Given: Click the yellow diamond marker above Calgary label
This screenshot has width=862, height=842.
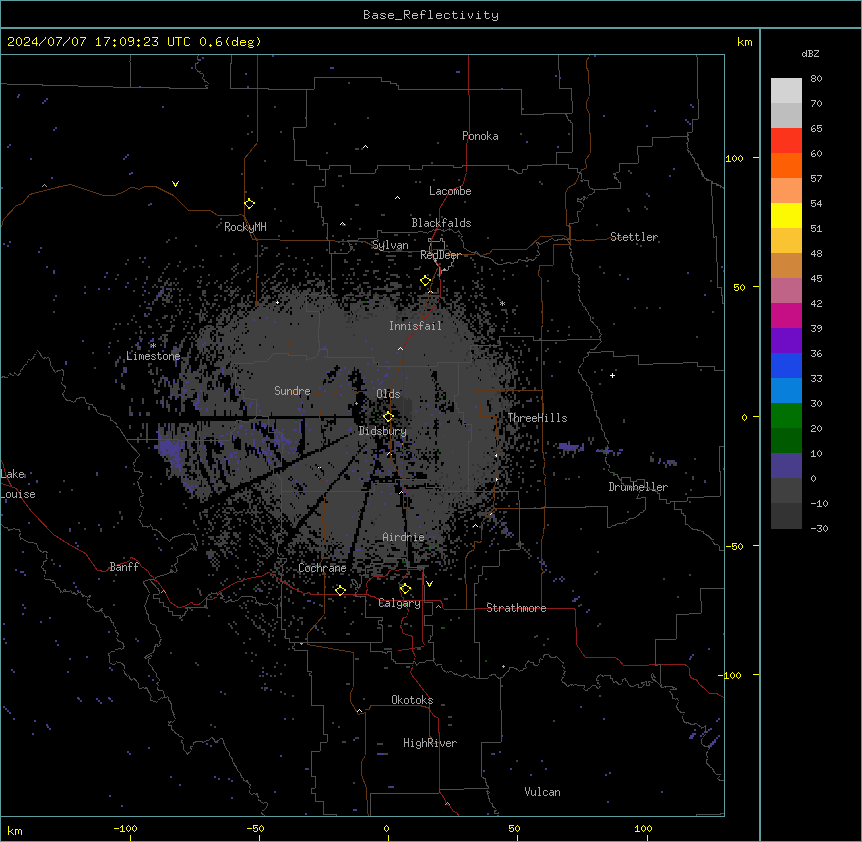Looking at the screenshot, I should tap(405, 589).
